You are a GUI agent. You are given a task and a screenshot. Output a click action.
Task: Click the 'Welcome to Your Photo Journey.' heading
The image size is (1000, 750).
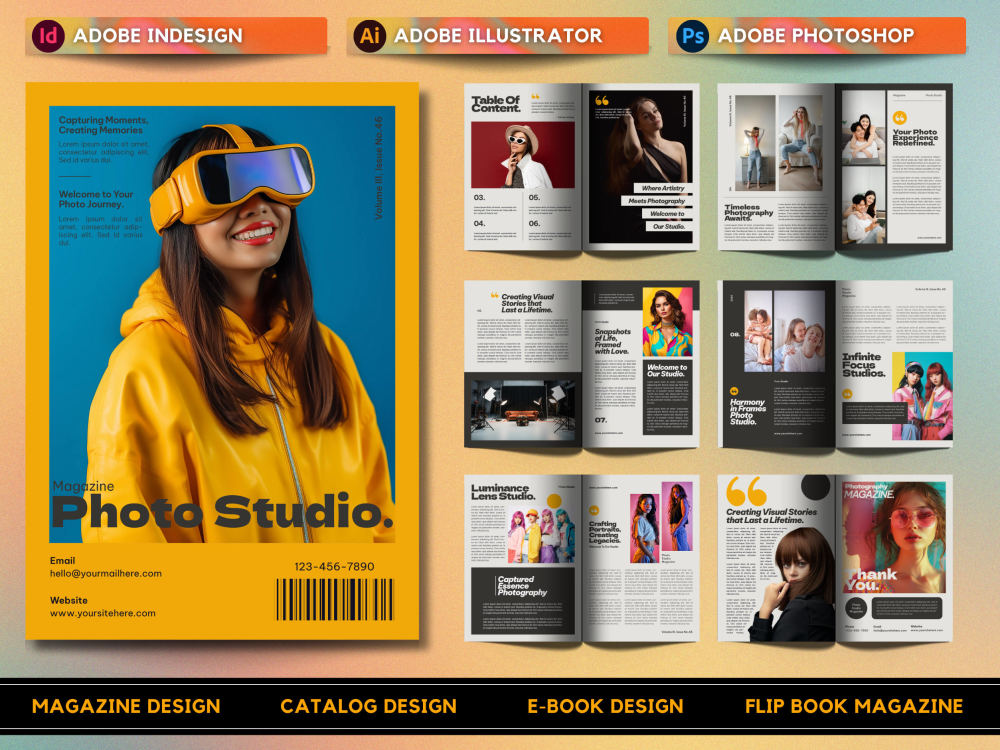click(96, 199)
